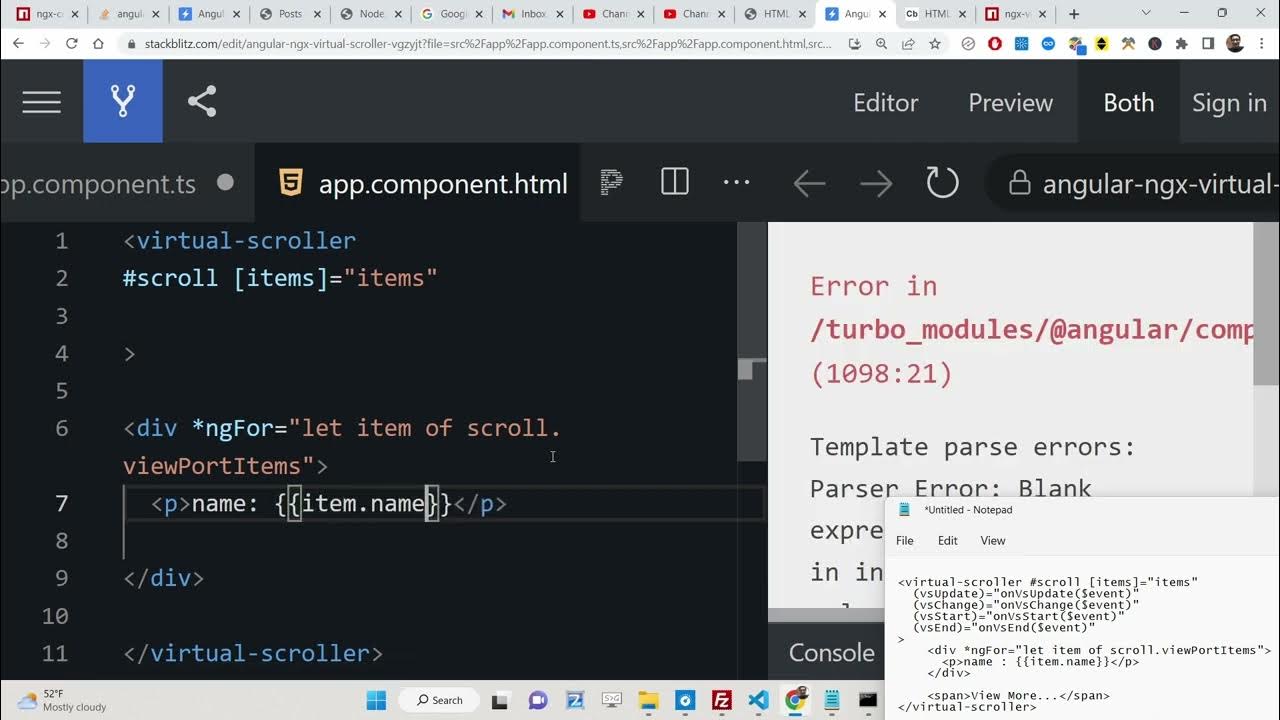The height and width of the screenshot is (720, 1280).
Task: Open the editor more actions ellipsis
Action: tap(736, 182)
